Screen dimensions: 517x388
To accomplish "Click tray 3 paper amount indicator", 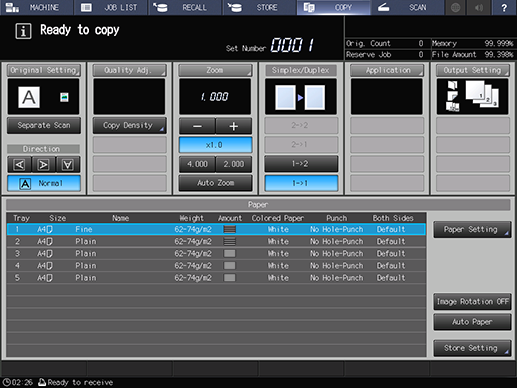I will pyautogui.click(x=230, y=254).
